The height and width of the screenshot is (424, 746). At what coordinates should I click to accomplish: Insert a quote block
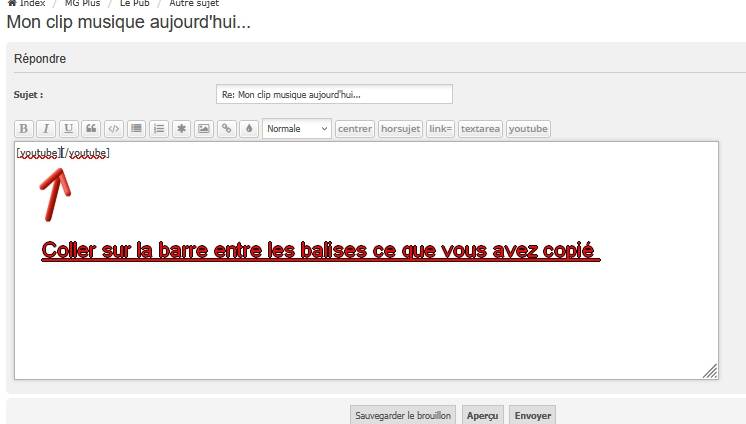point(91,128)
